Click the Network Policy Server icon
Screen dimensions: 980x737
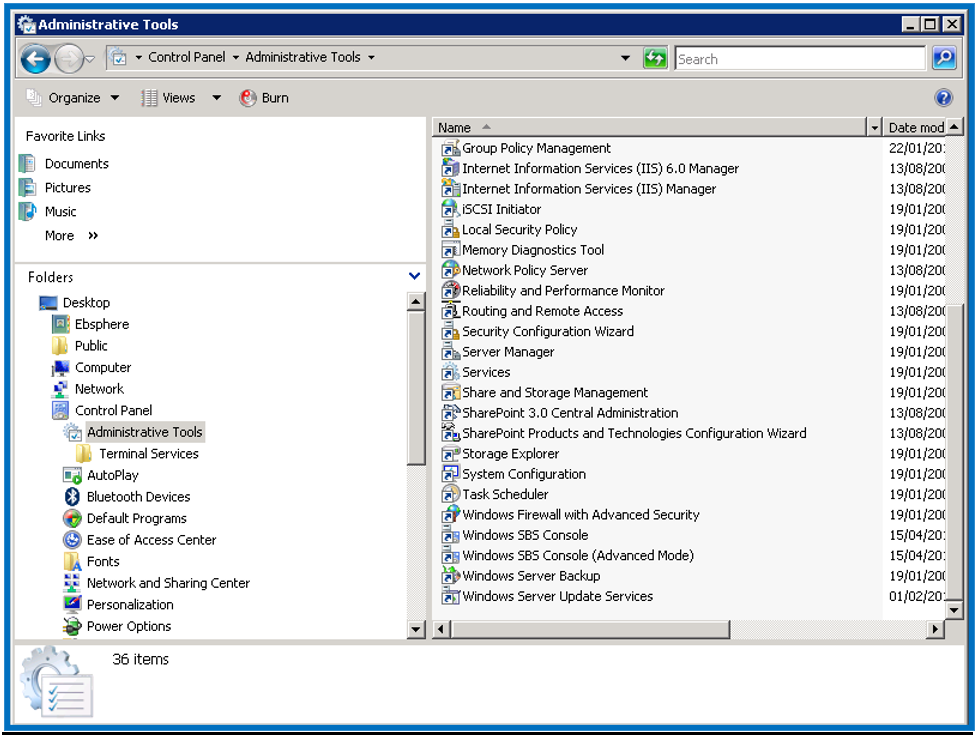tap(450, 270)
